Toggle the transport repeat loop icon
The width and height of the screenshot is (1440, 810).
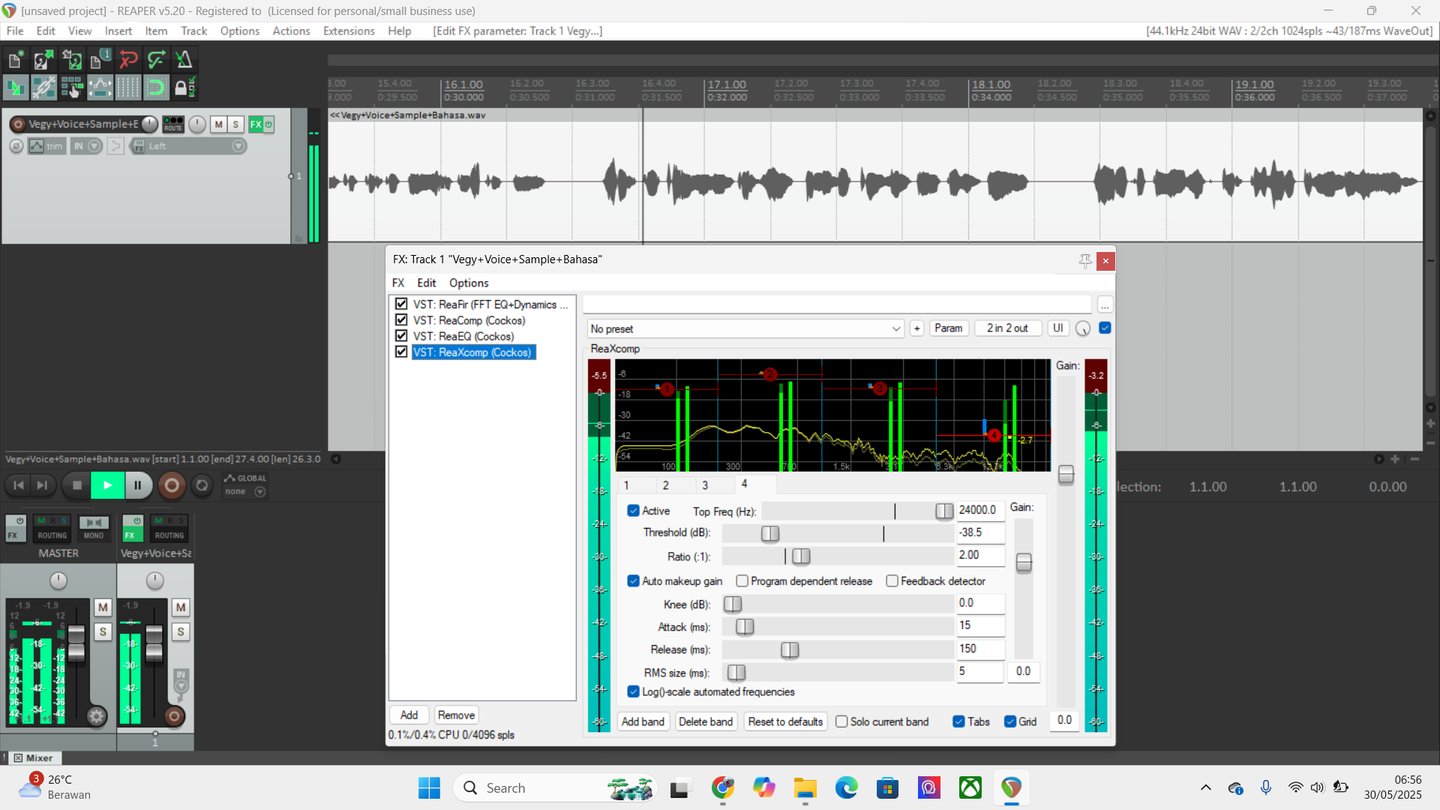(202, 486)
